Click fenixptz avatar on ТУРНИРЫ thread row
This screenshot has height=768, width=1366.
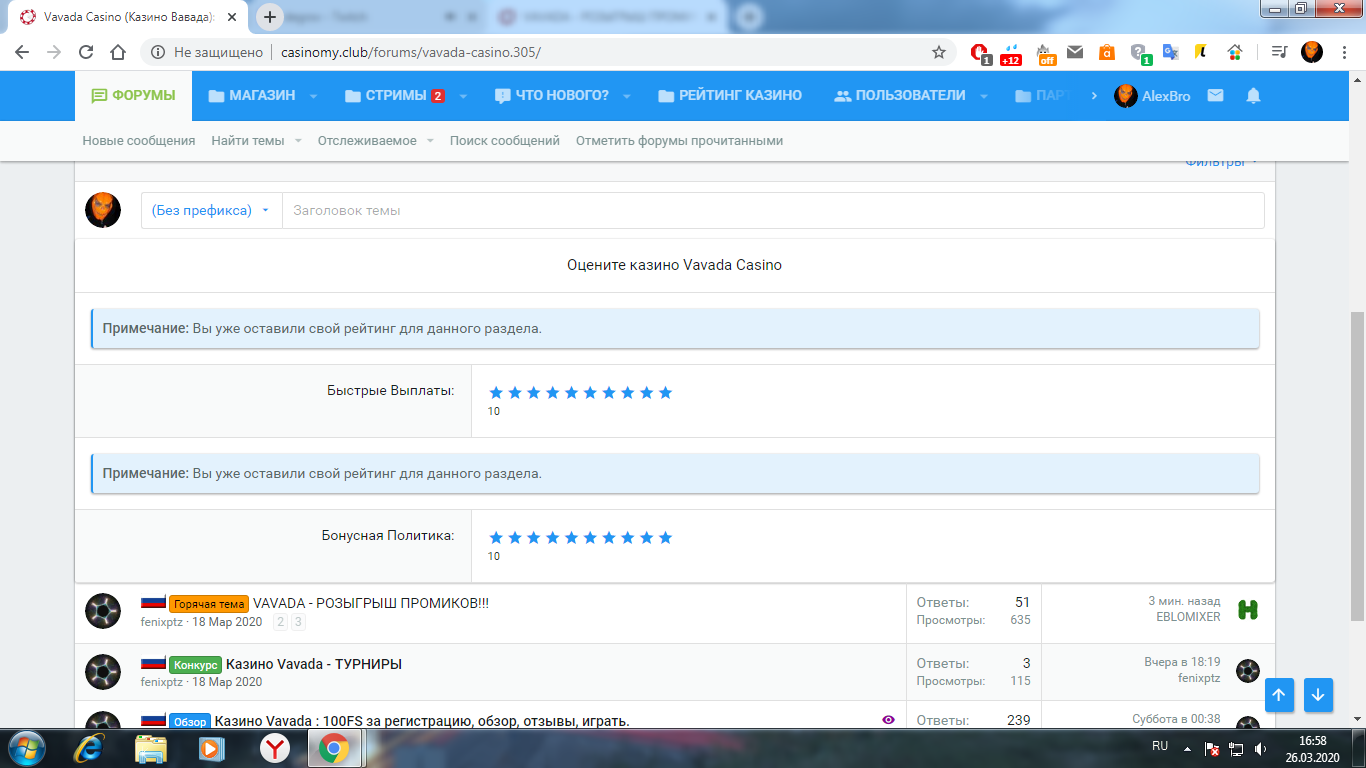point(103,672)
